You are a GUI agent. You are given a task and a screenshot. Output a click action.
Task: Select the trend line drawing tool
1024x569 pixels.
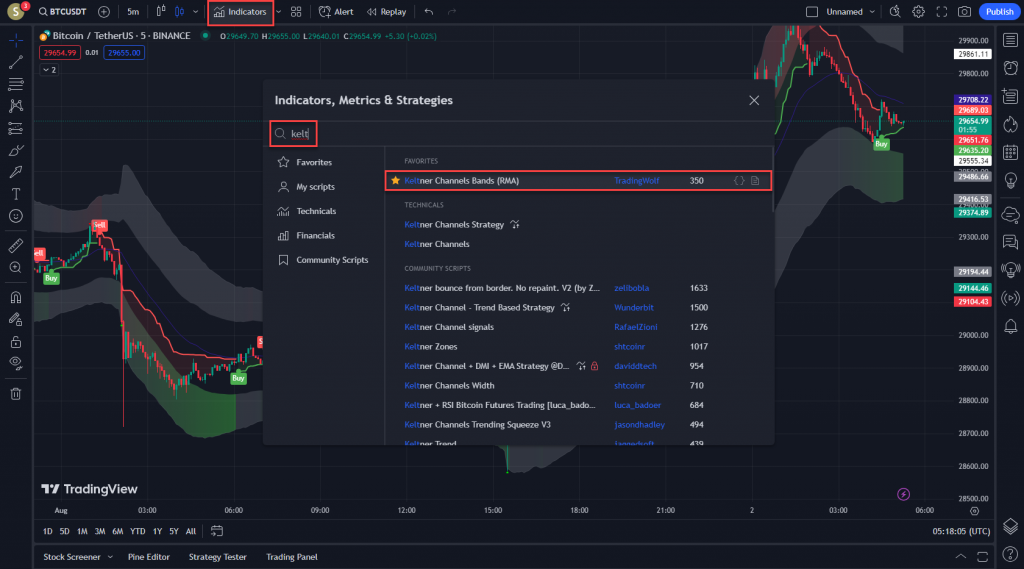tap(16, 63)
